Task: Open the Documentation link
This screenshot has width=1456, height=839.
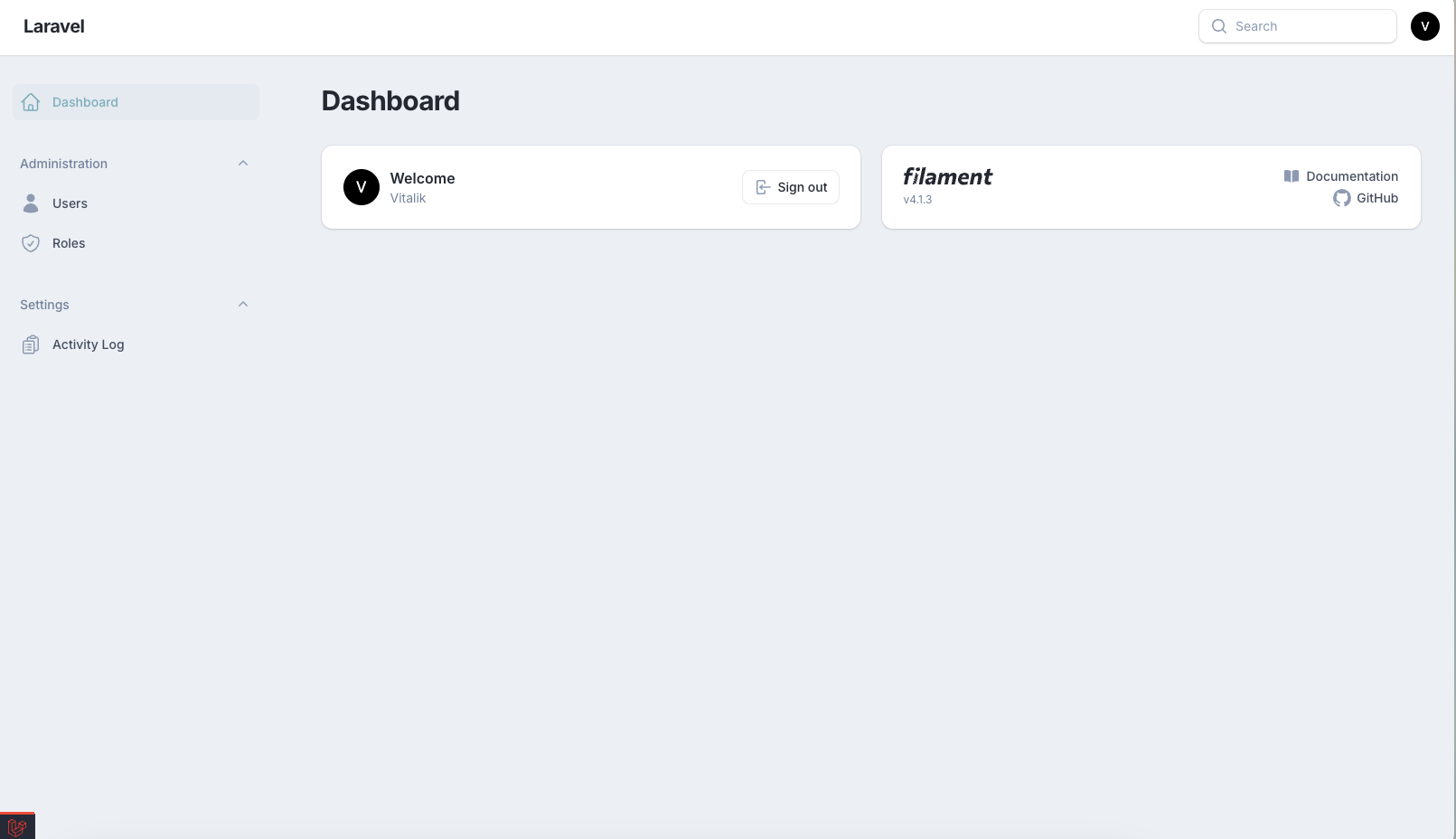Action: click(1351, 176)
